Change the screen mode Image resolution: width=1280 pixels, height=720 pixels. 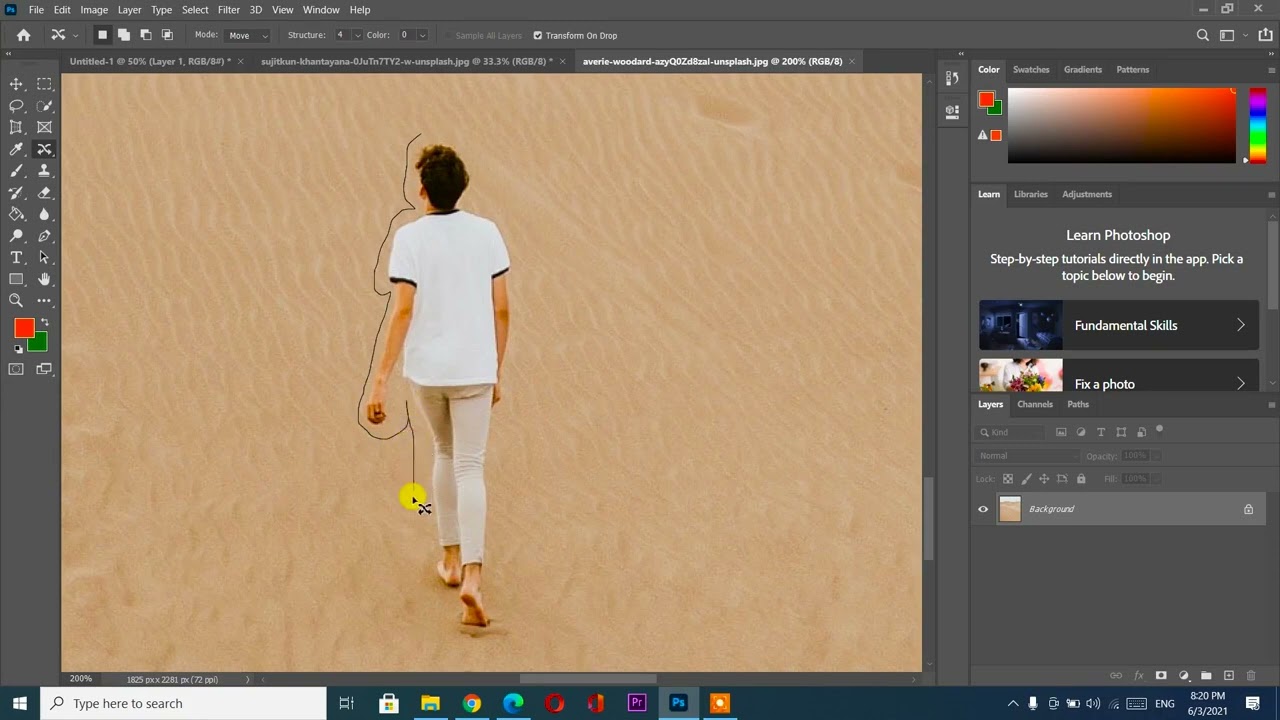pyautogui.click(x=44, y=370)
